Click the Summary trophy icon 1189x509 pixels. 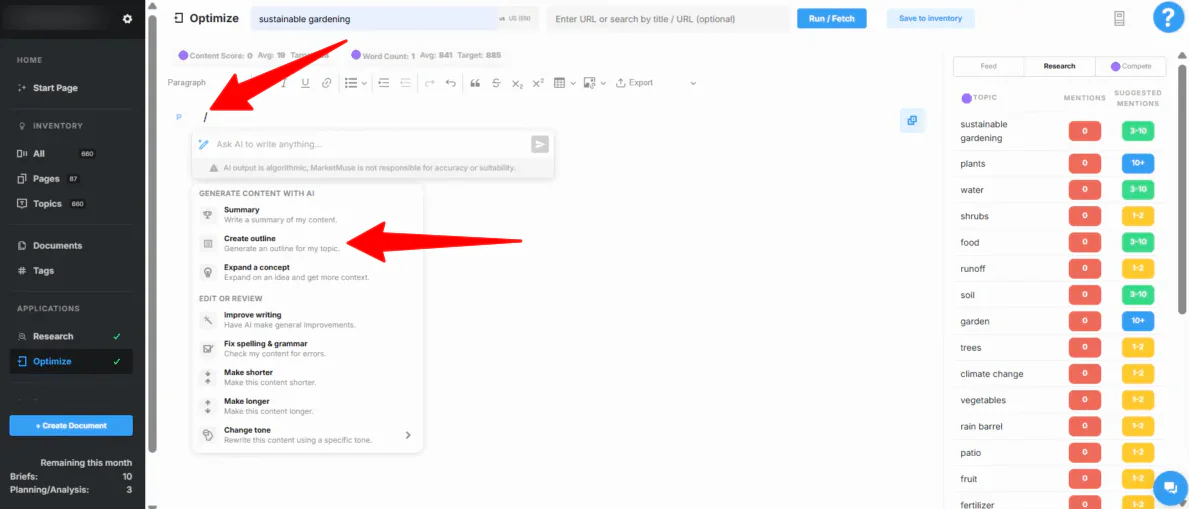coord(207,215)
